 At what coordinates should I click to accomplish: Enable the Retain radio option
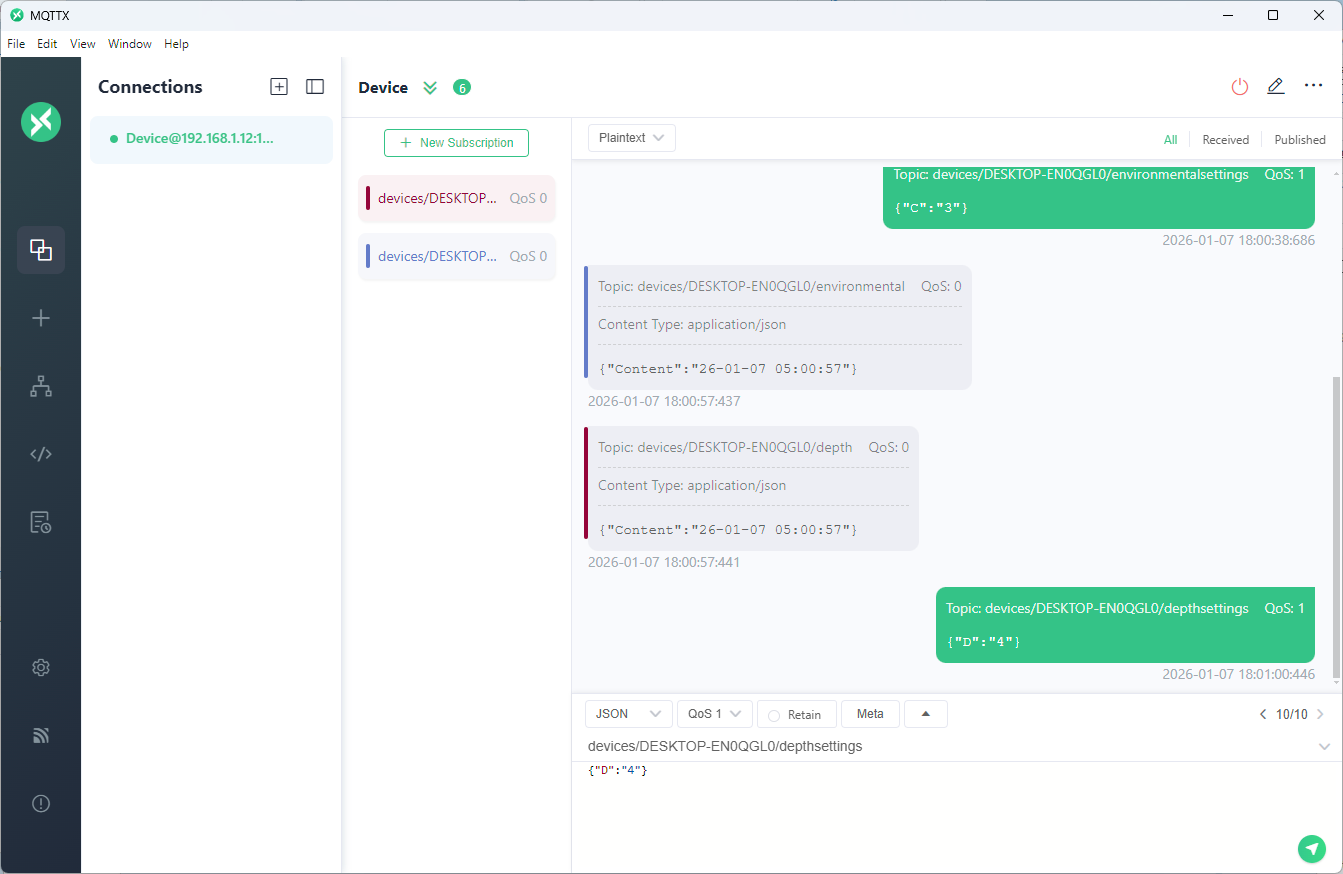coord(774,715)
